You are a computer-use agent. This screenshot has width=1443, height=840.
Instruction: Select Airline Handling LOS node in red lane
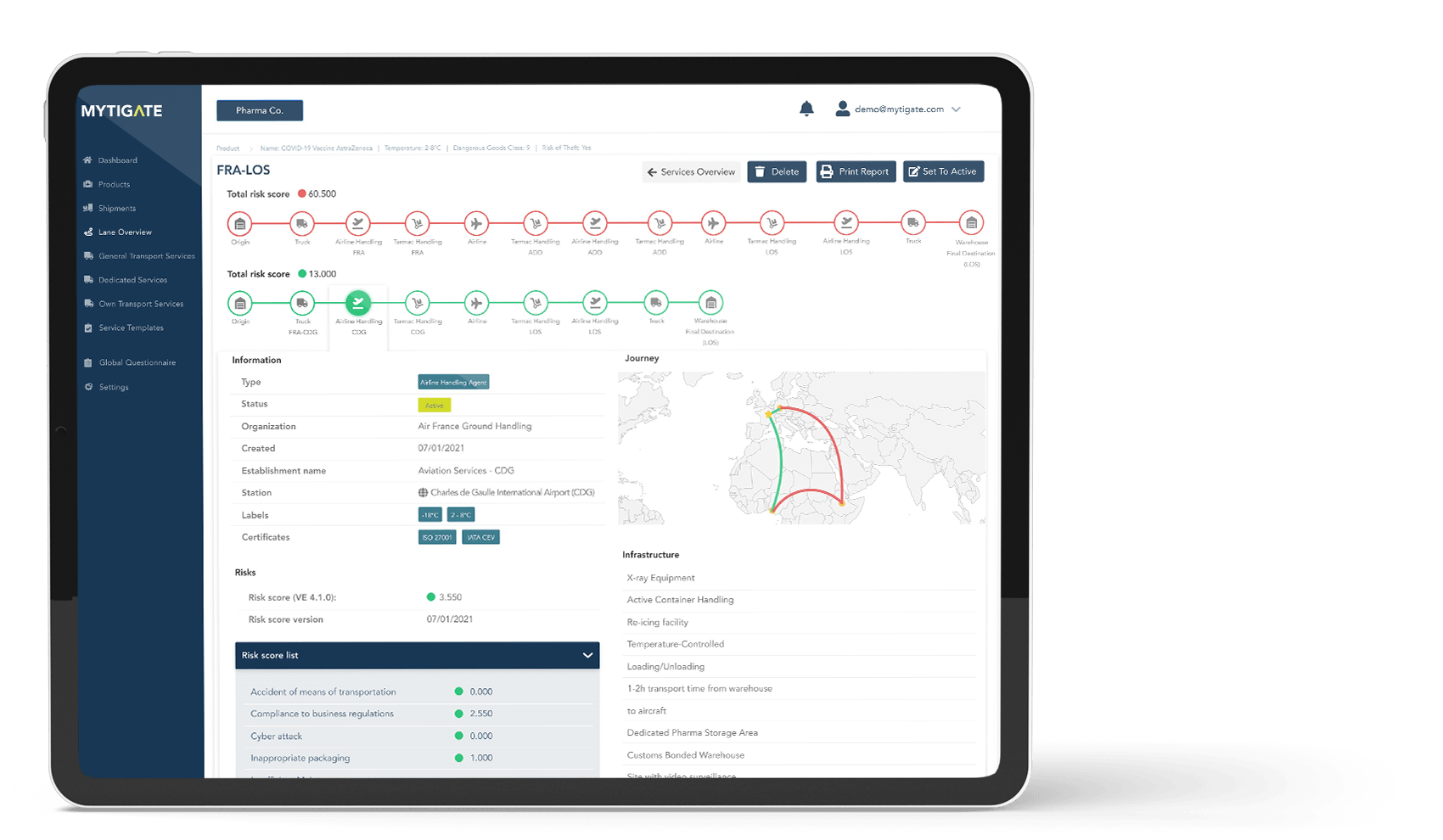pyautogui.click(x=845, y=223)
